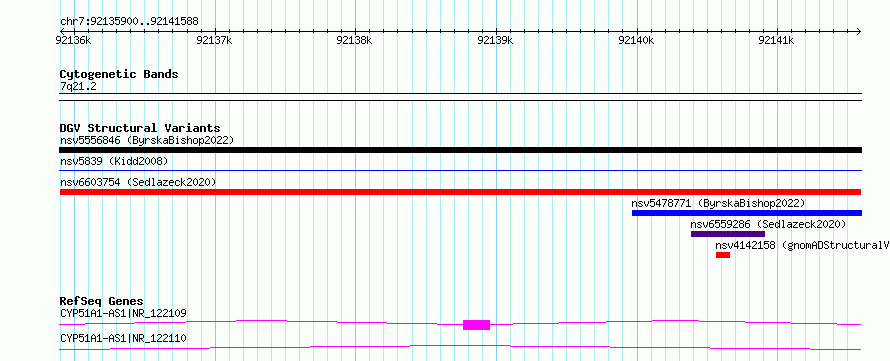The height and width of the screenshot is (361, 890).
Task: Select the nsv5478771 (ByrskaBishop2022) label
Action: (718, 203)
